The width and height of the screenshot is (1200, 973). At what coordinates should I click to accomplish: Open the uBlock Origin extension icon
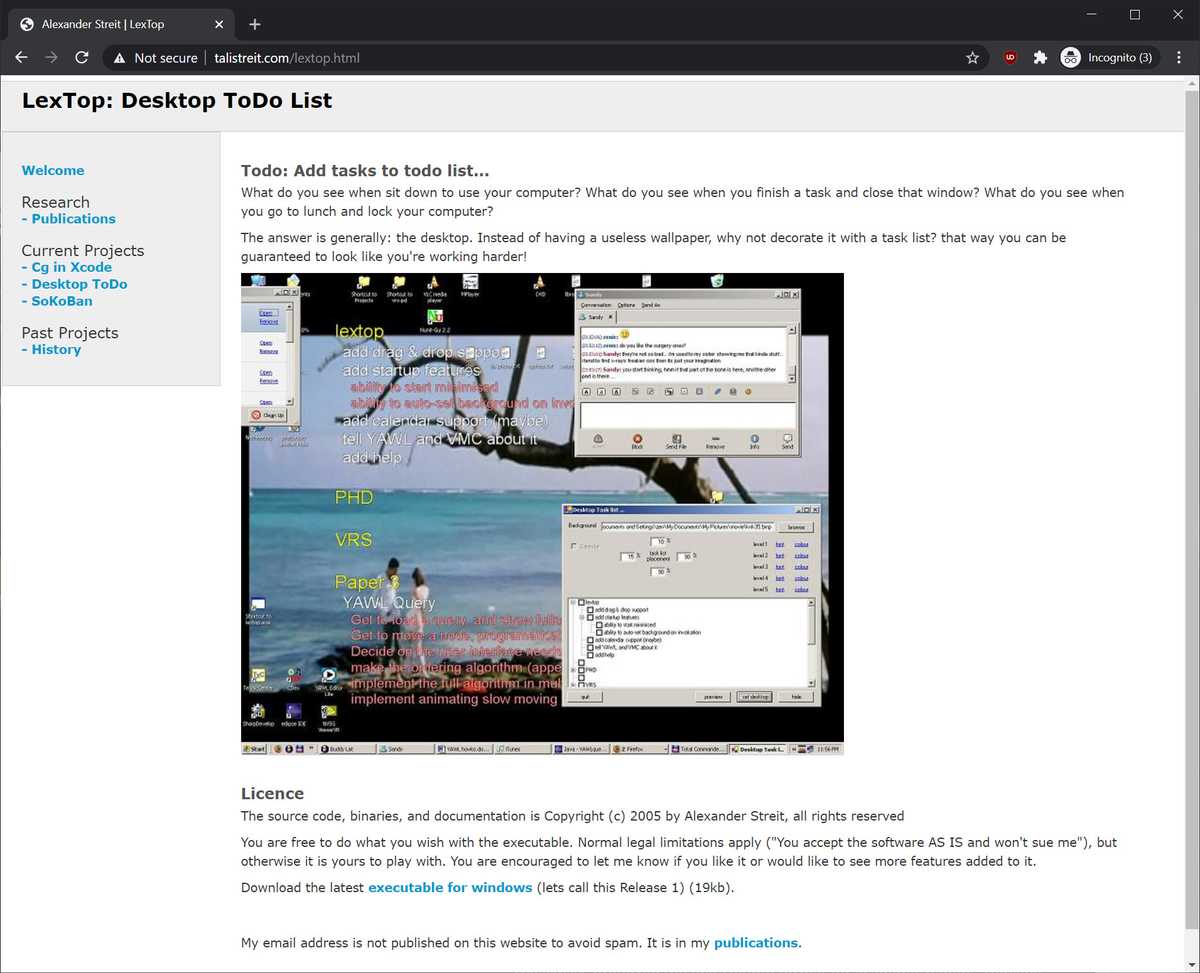[1011, 58]
